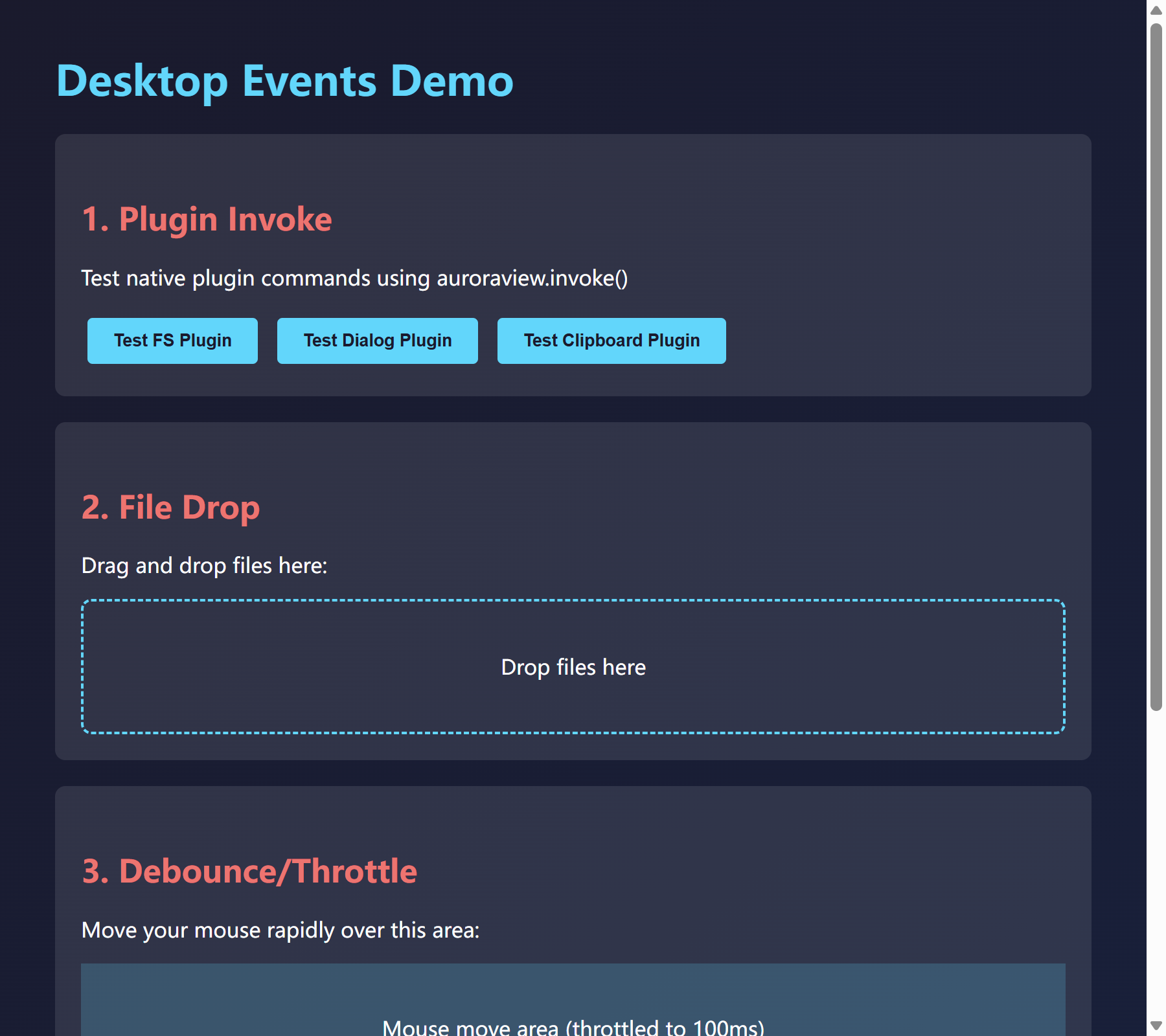The width and height of the screenshot is (1166, 1036).
Task: Click 'Move your mouse rapidly over this area:' text
Action: click(x=280, y=930)
